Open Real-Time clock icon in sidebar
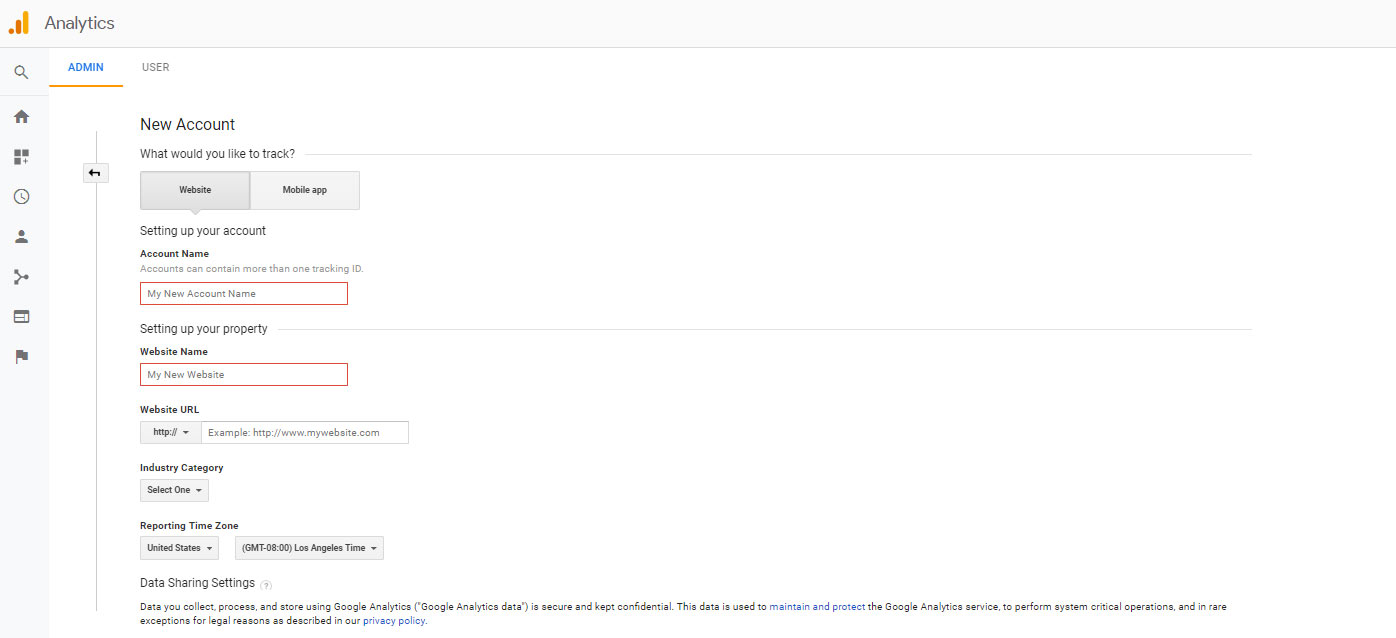Screen dimensions: 1396x638 click(x=21, y=196)
